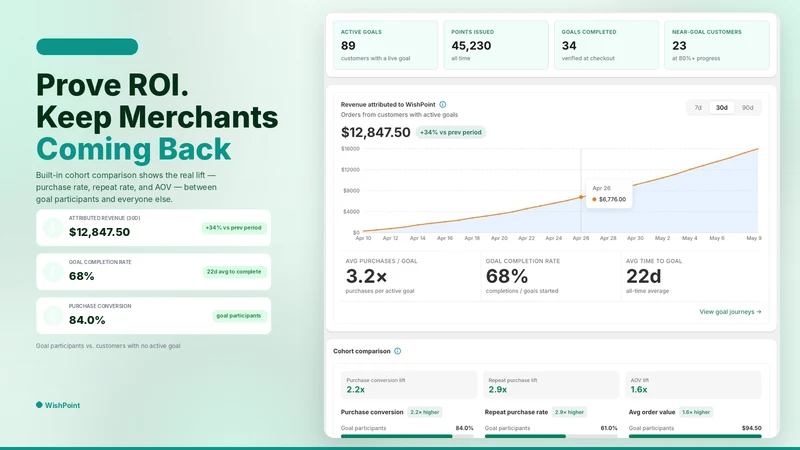
Task: Click the Apr 26 data point on the chart
Action: pos(581,197)
